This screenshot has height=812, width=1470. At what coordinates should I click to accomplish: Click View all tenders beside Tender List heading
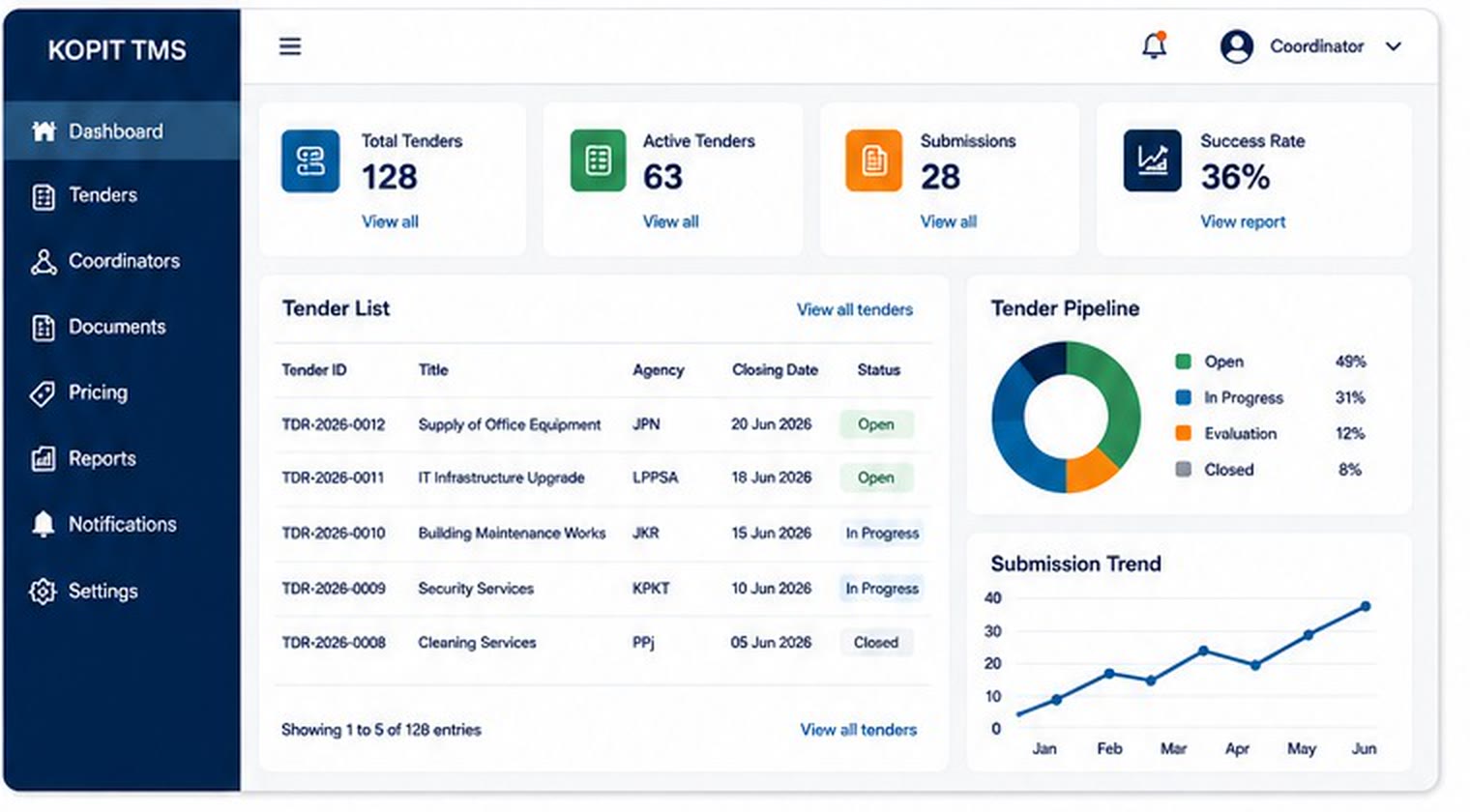855,309
